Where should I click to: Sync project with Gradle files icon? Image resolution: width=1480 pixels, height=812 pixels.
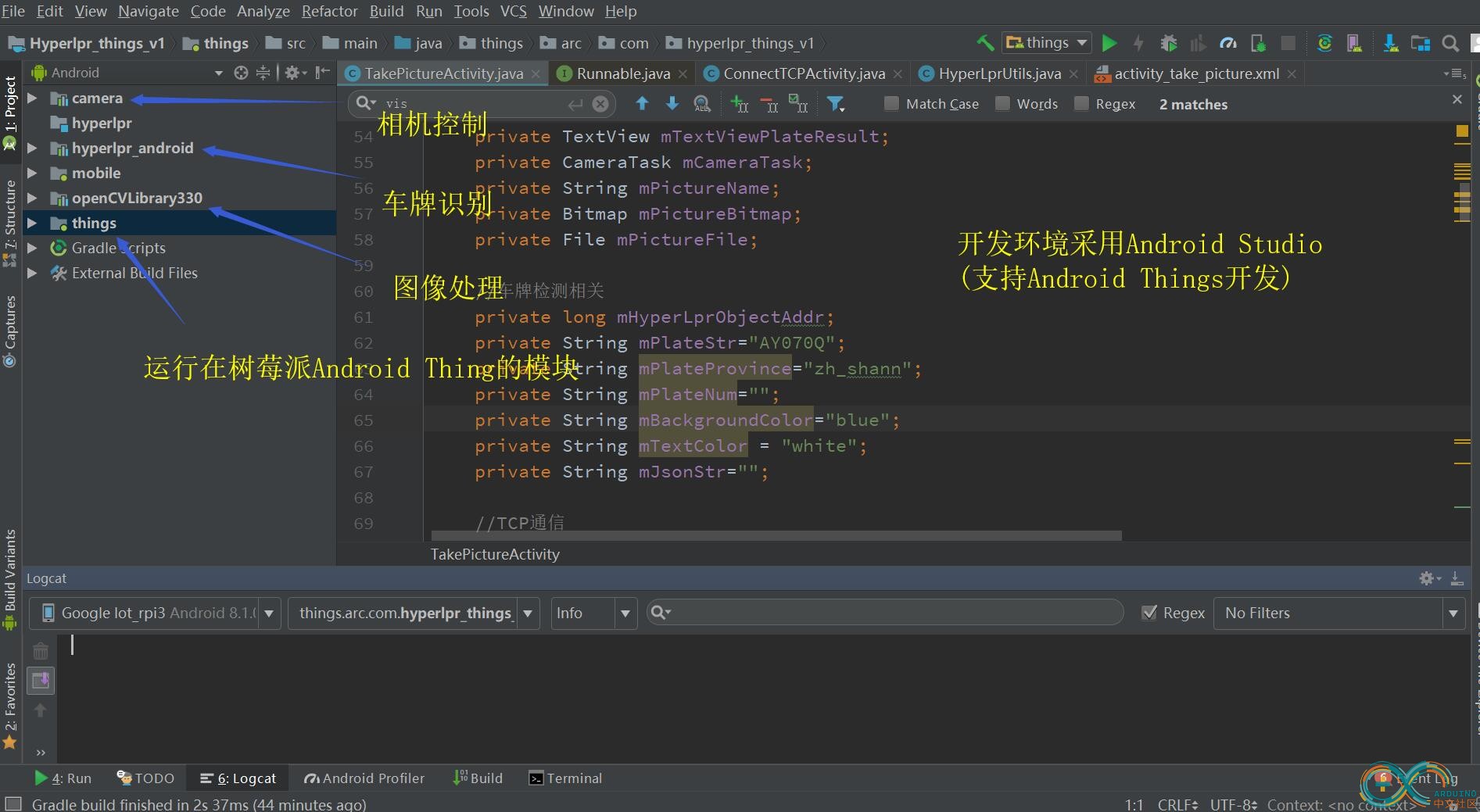(1324, 43)
